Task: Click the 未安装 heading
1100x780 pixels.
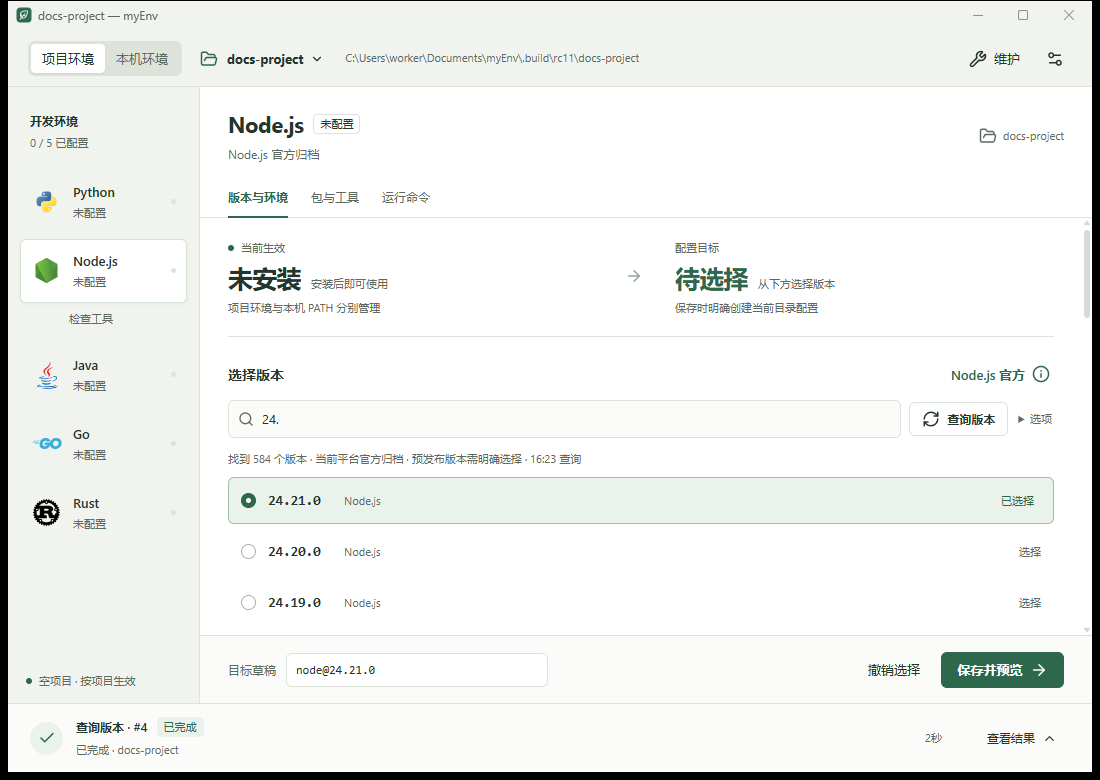Action: [264, 279]
